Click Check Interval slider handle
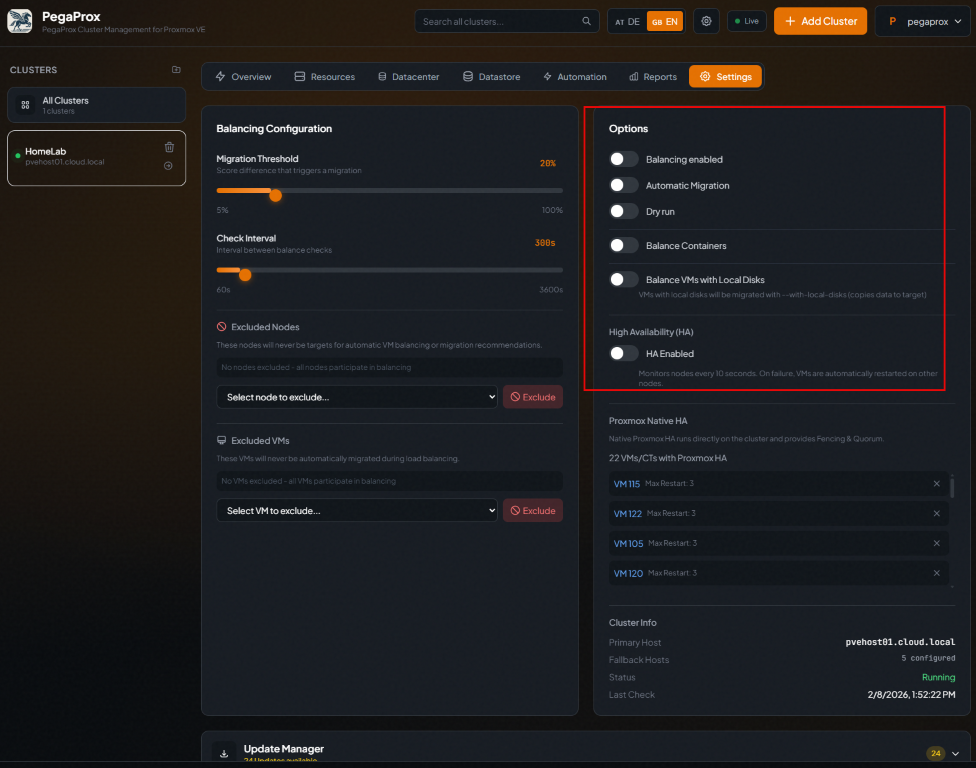This screenshot has width=976, height=768. [245, 274]
